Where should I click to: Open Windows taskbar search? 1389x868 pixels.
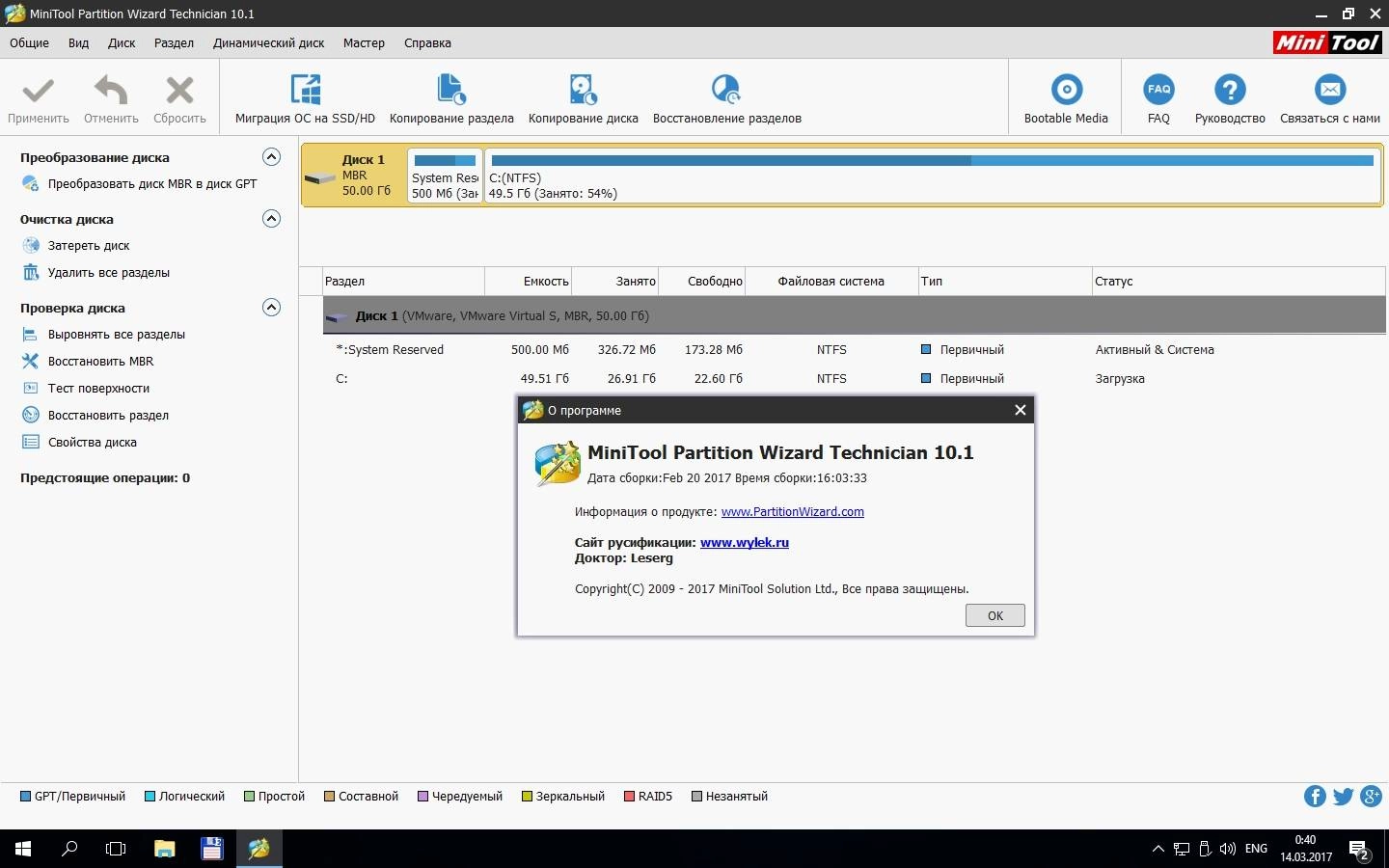pos(69,849)
